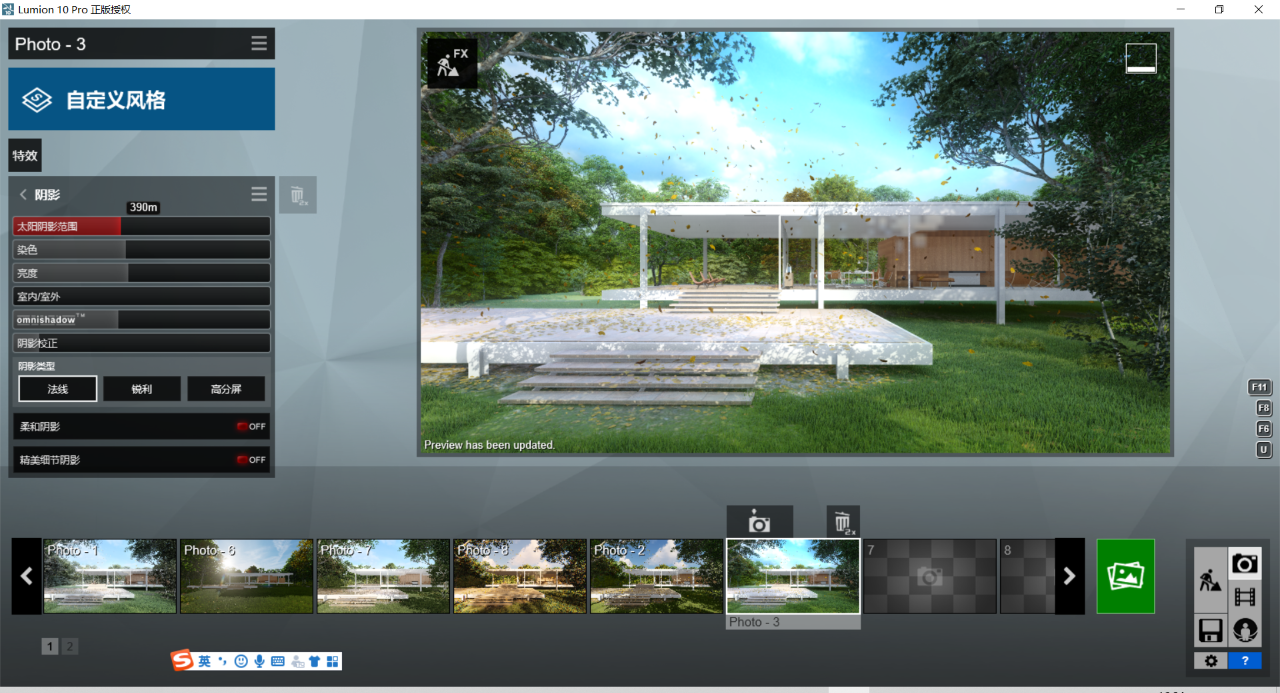Select the Photo - 6 thumbnail
Screen dimensions: 1280x693
(247, 576)
